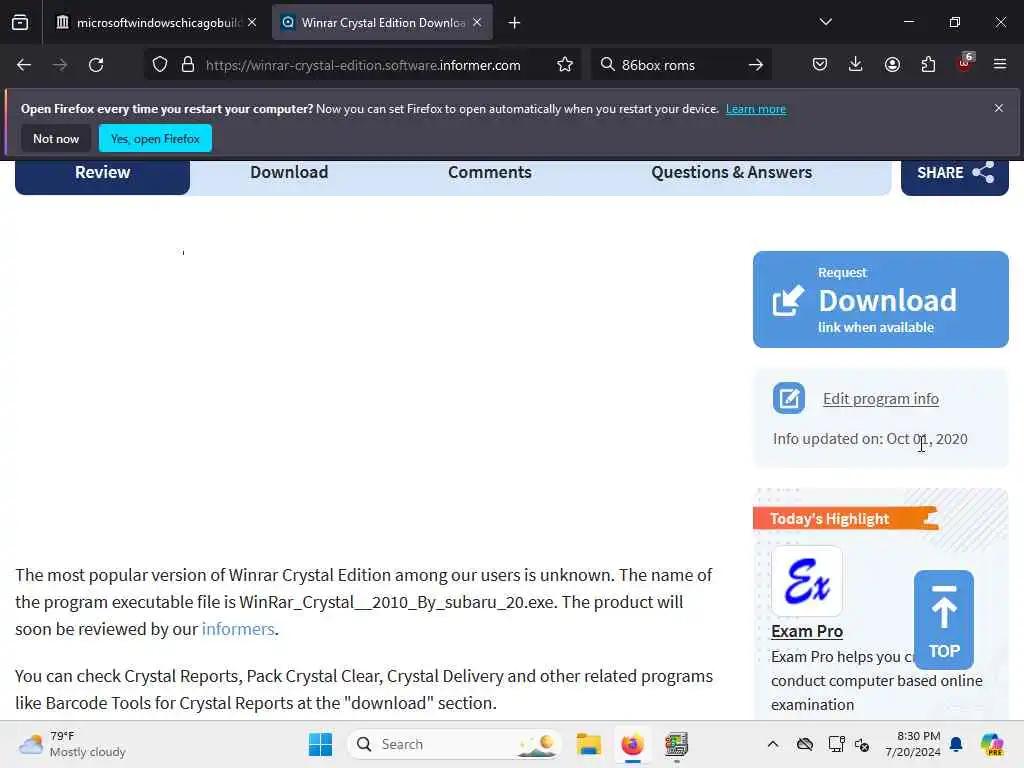The height and width of the screenshot is (768, 1024).
Task: Switch to the microsoftwindowschicagobuild tab
Action: [x=155, y=23]
